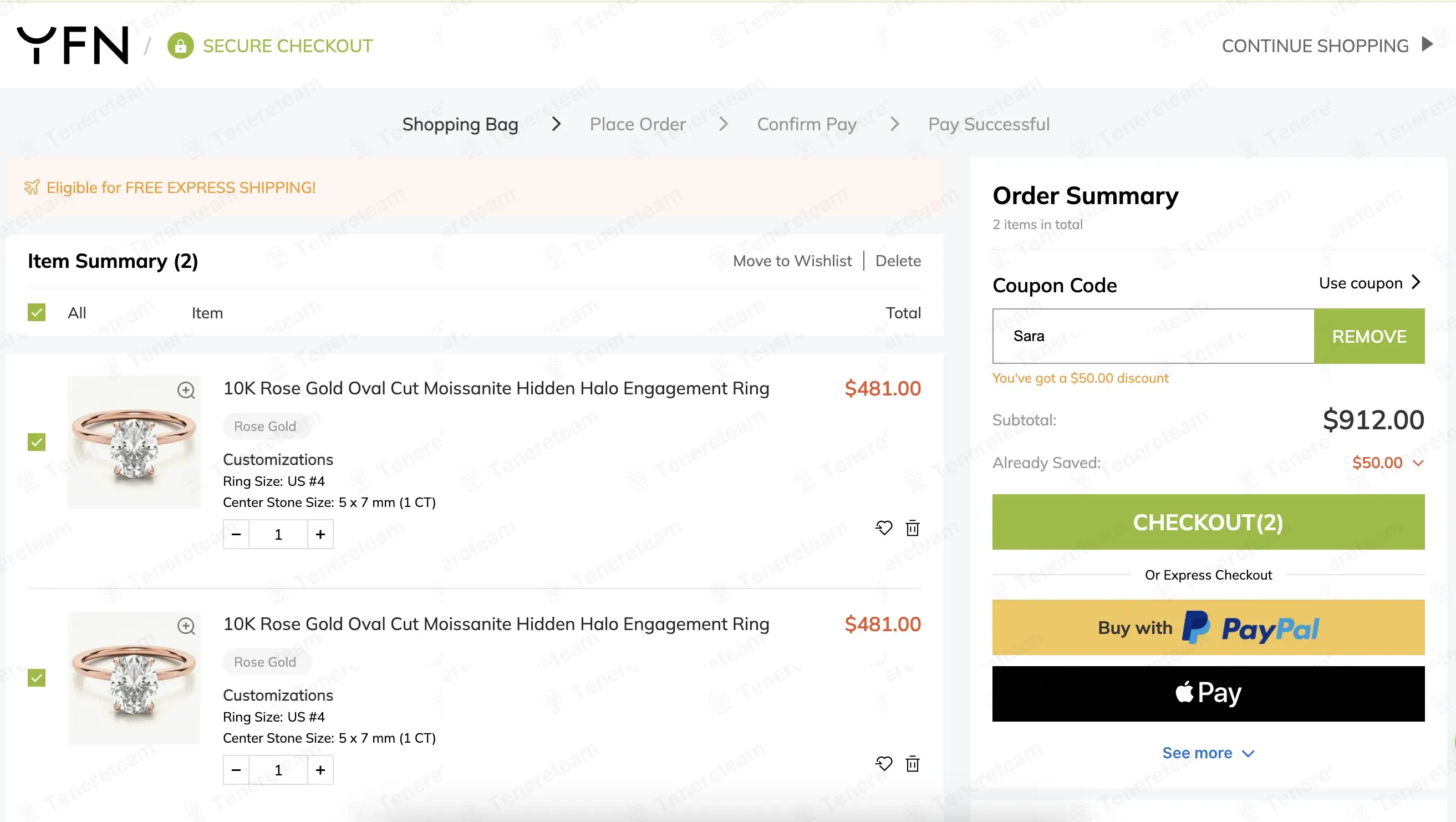The width and height of the screenshot is (1456, 822).
Task: Click the CHECKOUT(2) button
Action: point(1208,522)
